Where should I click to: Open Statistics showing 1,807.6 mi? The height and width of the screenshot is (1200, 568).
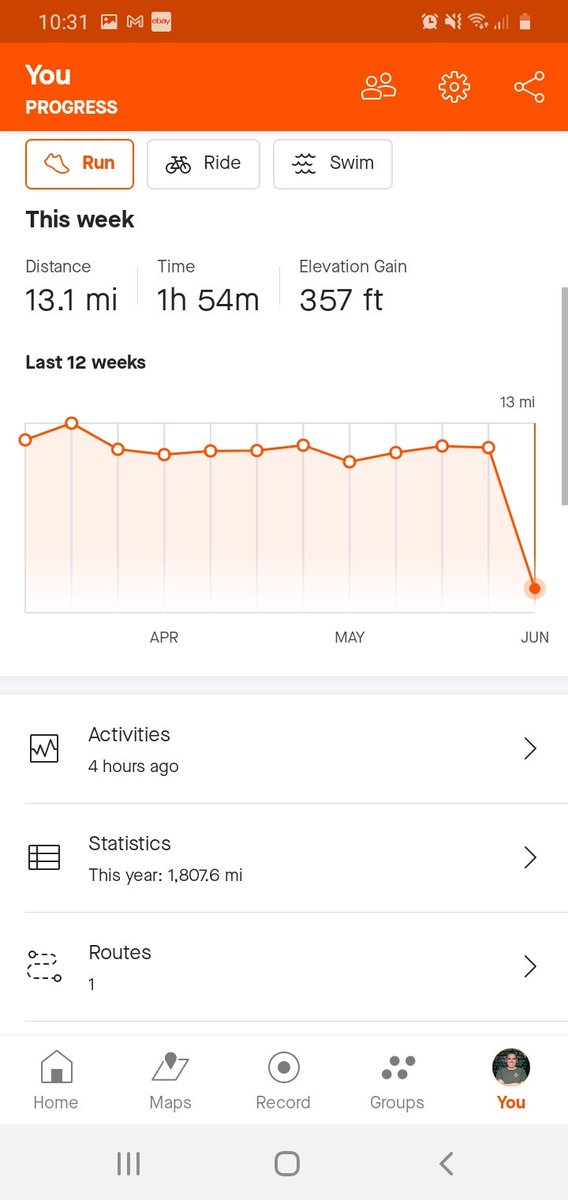pyautogui.click(x=284, y=858)
